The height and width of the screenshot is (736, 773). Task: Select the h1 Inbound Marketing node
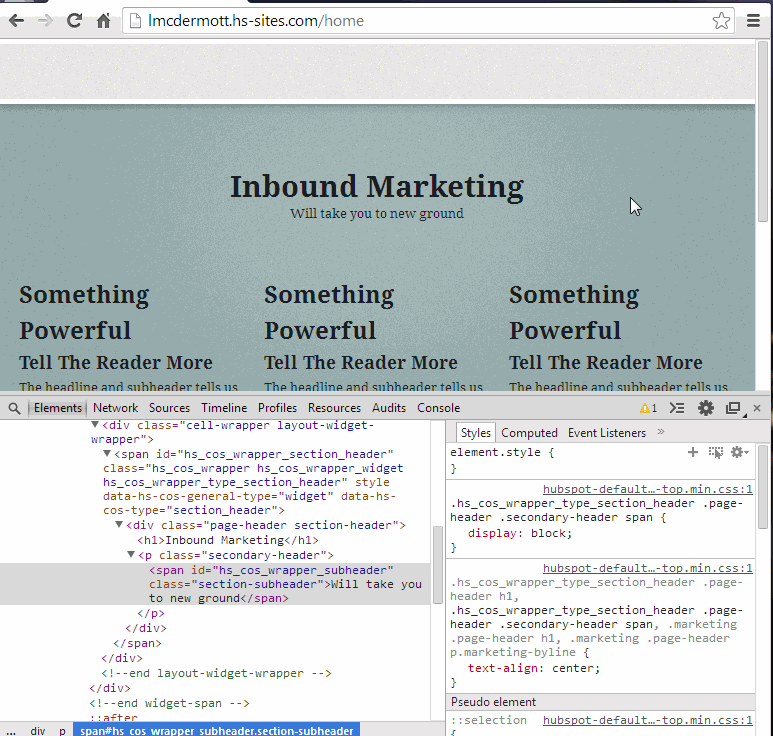pyautogui.click(x=228, y=540)
